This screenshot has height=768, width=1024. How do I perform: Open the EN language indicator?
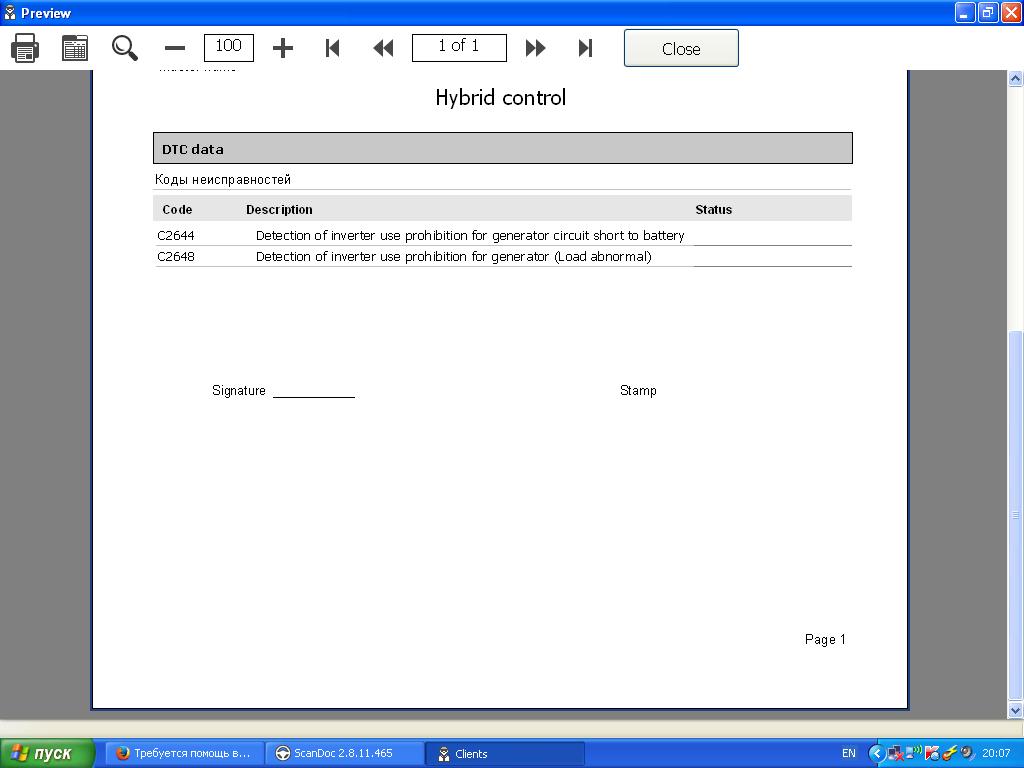click(848, 754)
